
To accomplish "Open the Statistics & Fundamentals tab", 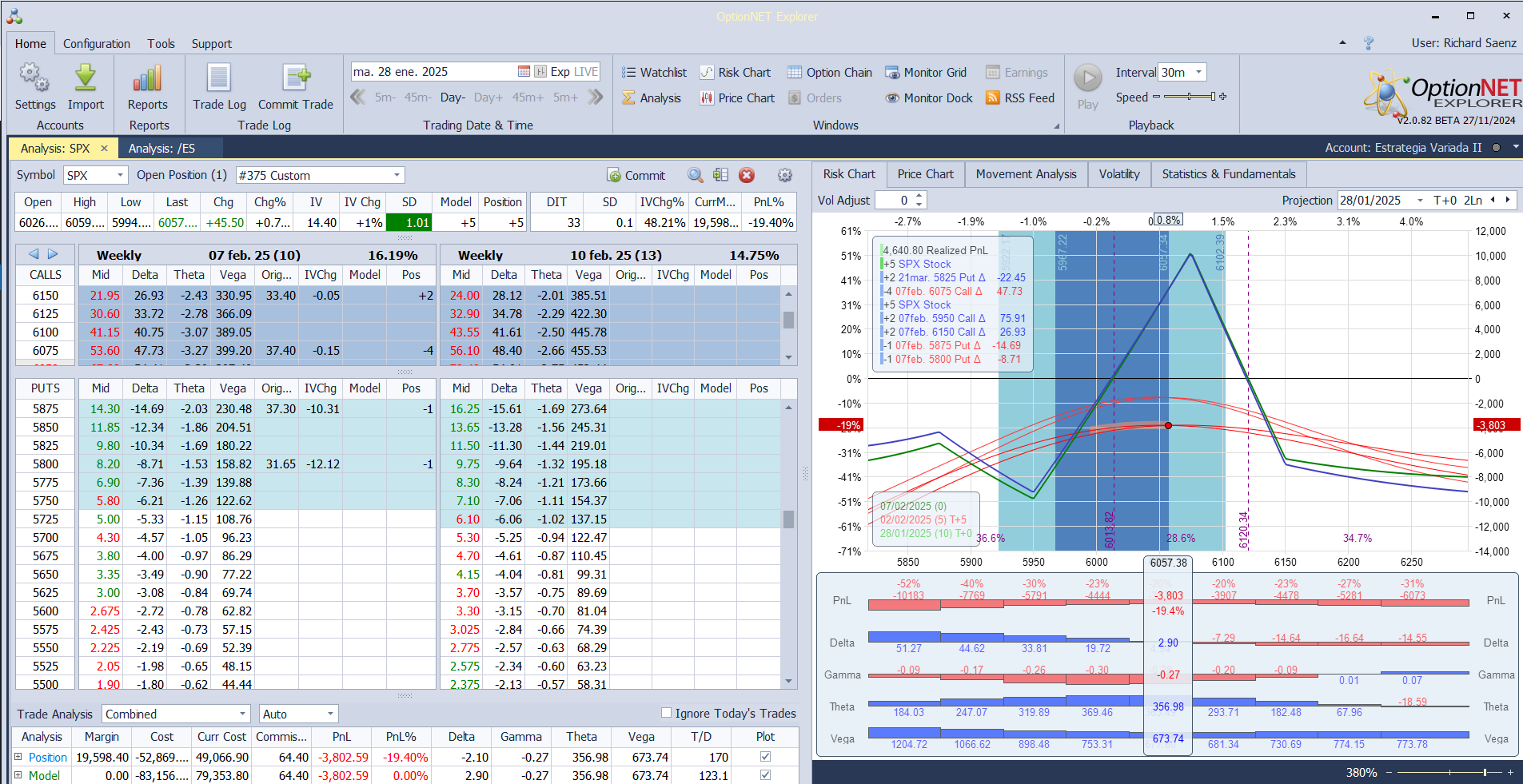I will [x=1229, y=174].
